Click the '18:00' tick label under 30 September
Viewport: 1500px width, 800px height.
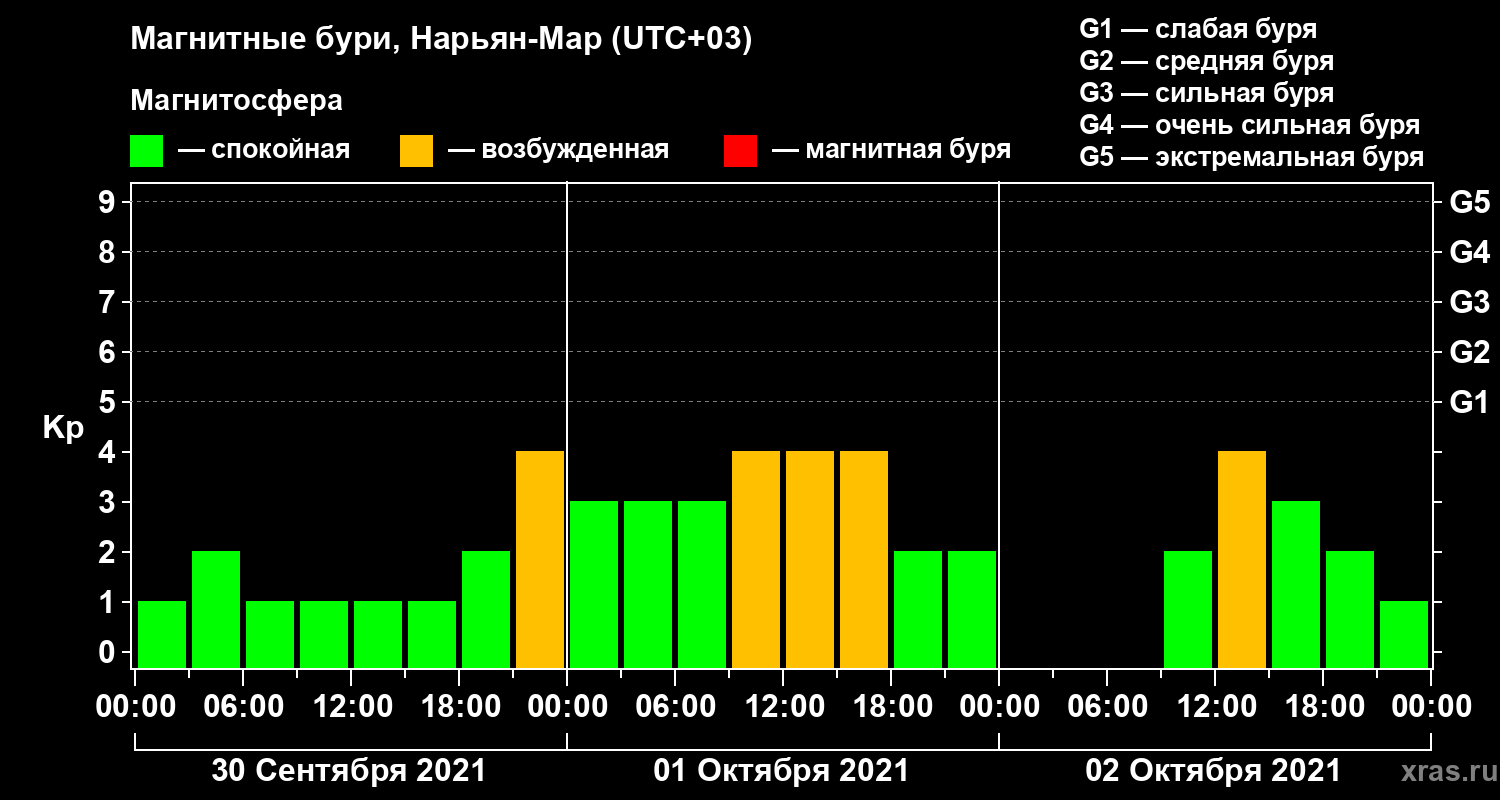point(459,707)
